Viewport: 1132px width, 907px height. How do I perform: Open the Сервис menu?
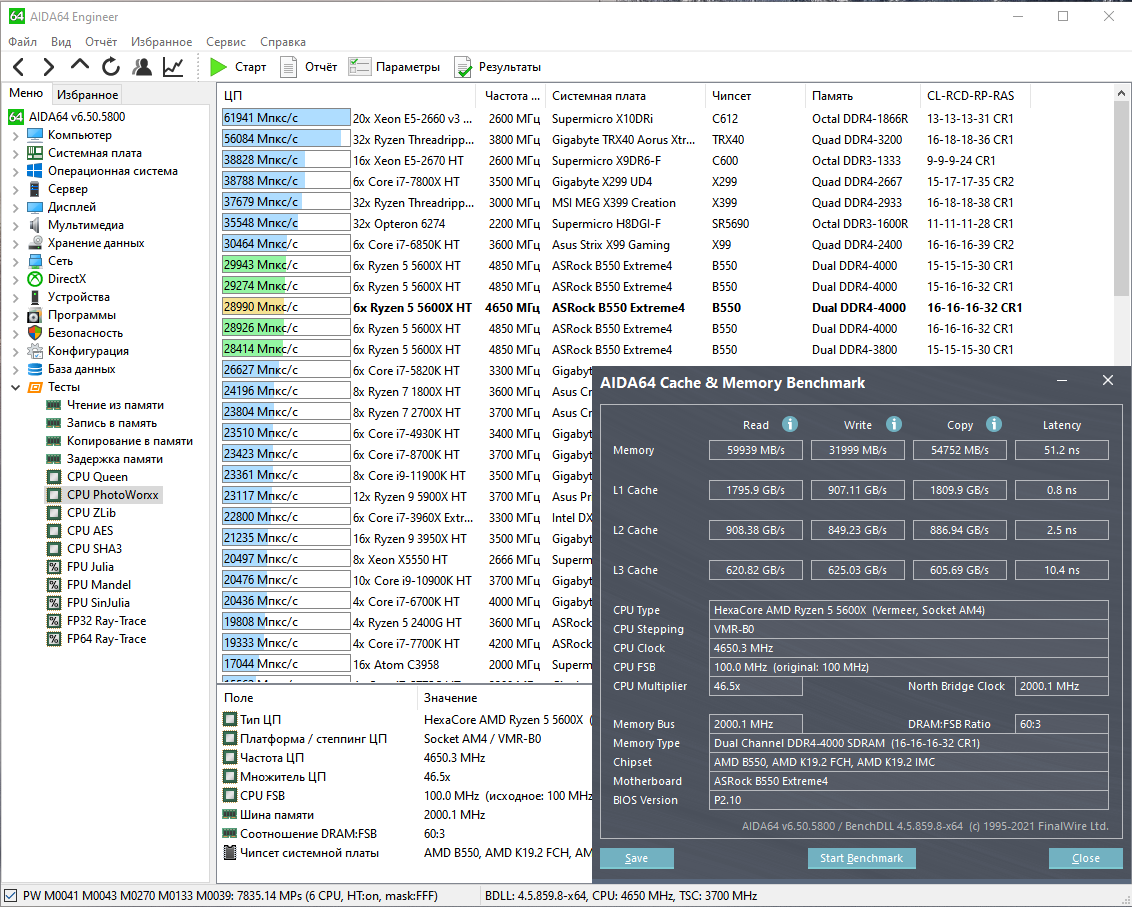[225, 42]
